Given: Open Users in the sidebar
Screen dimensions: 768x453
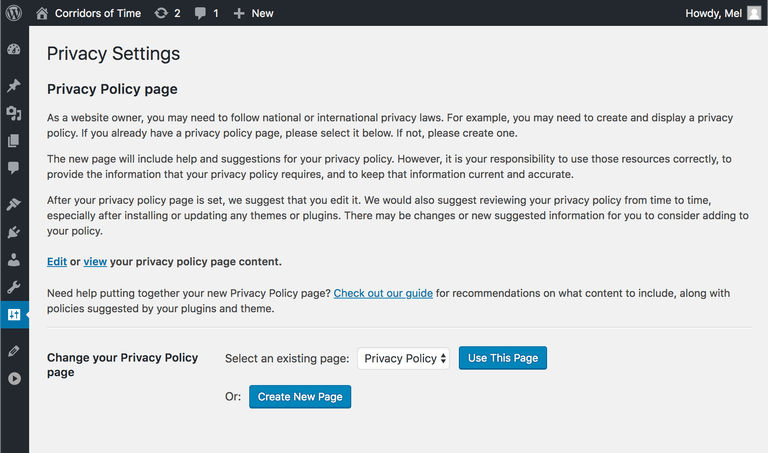Looking at the screenshot, I should tap(14, 260).
